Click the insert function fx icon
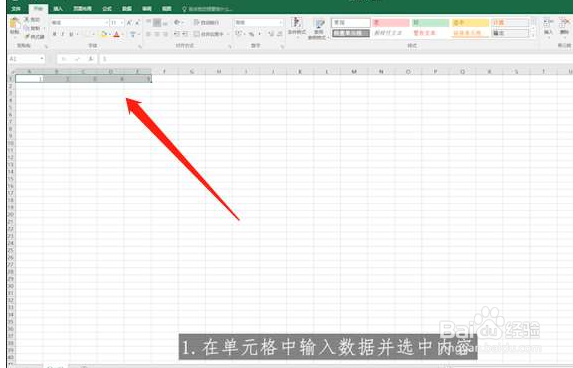 (91, 58)
